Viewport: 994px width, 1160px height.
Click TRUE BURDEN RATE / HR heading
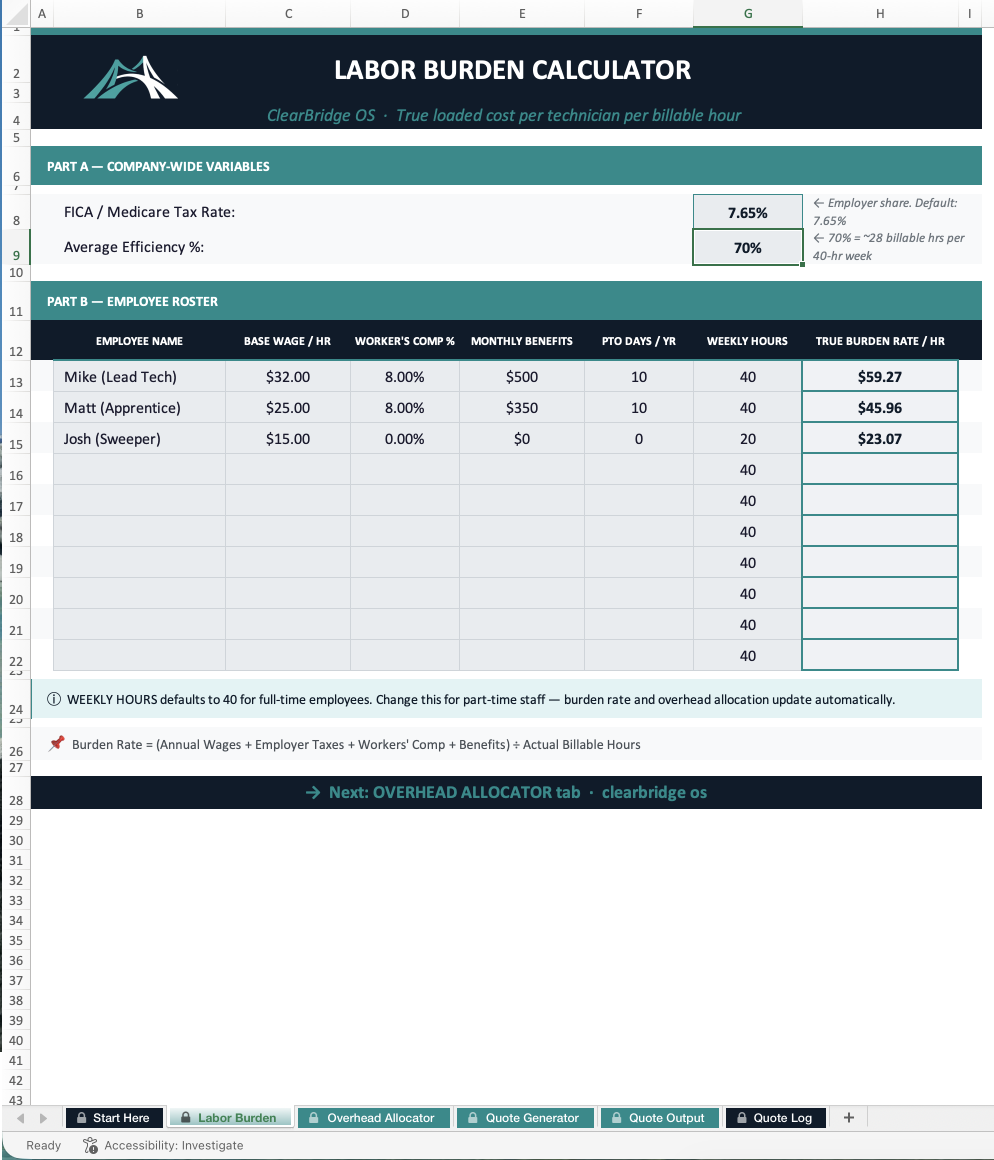880,341
